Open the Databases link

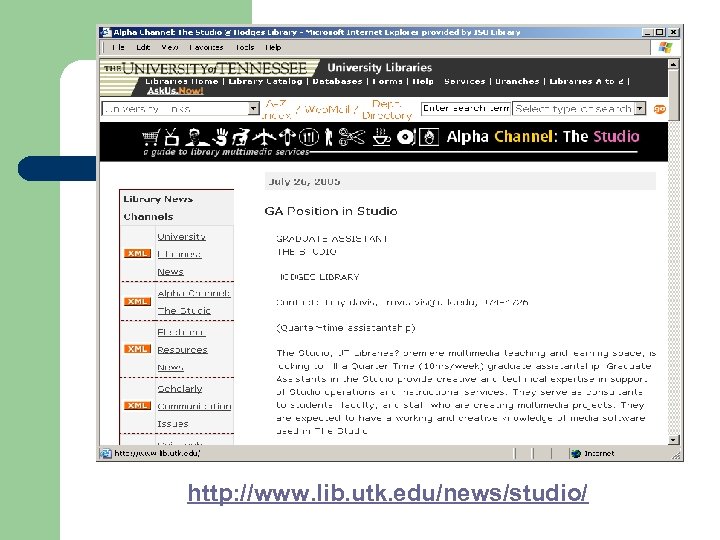tap(337, 81)
